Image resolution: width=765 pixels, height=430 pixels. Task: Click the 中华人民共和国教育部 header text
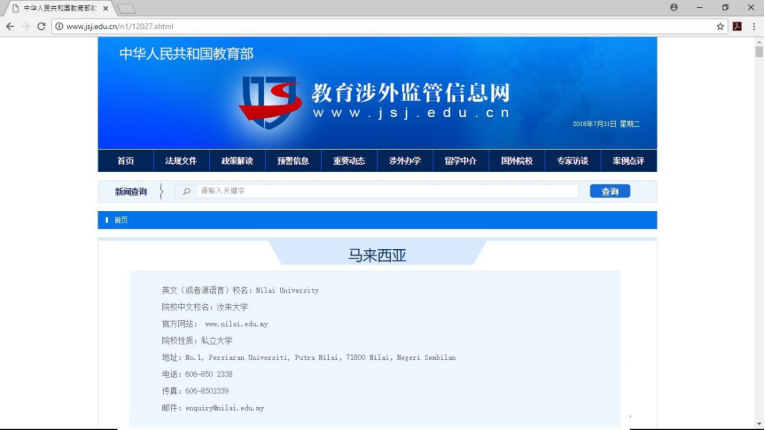(x=186, y=54)
